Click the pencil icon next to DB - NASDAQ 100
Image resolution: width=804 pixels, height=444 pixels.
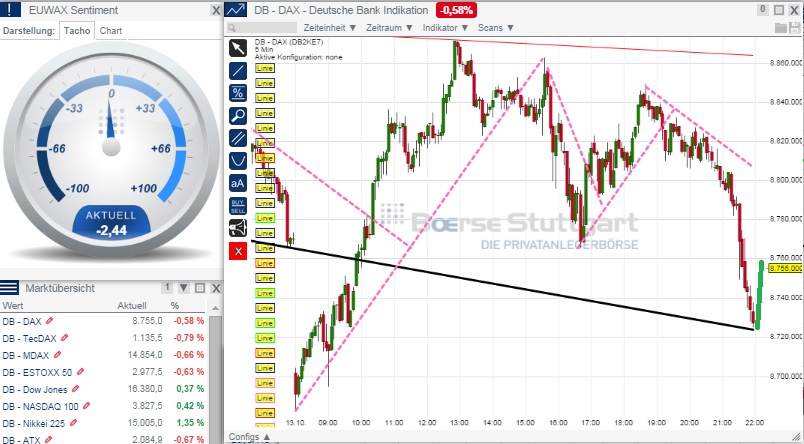87,406
